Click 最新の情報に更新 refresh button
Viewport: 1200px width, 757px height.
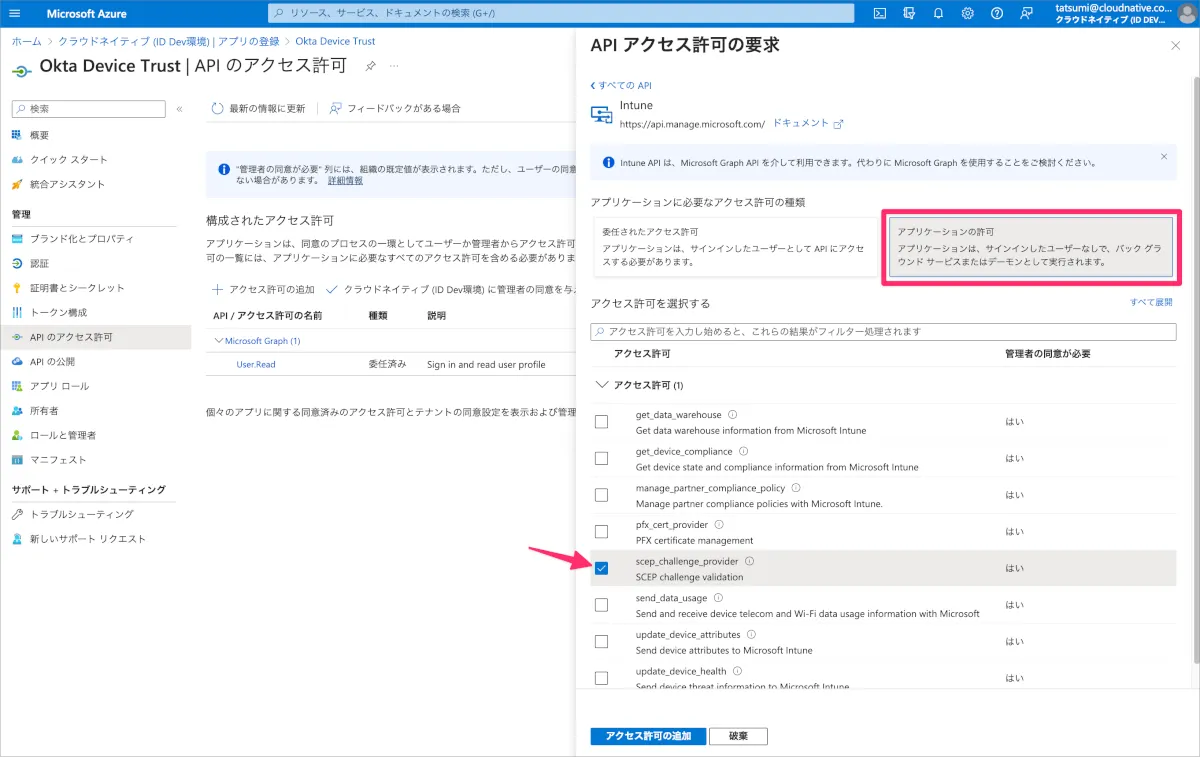click(259, 108)
